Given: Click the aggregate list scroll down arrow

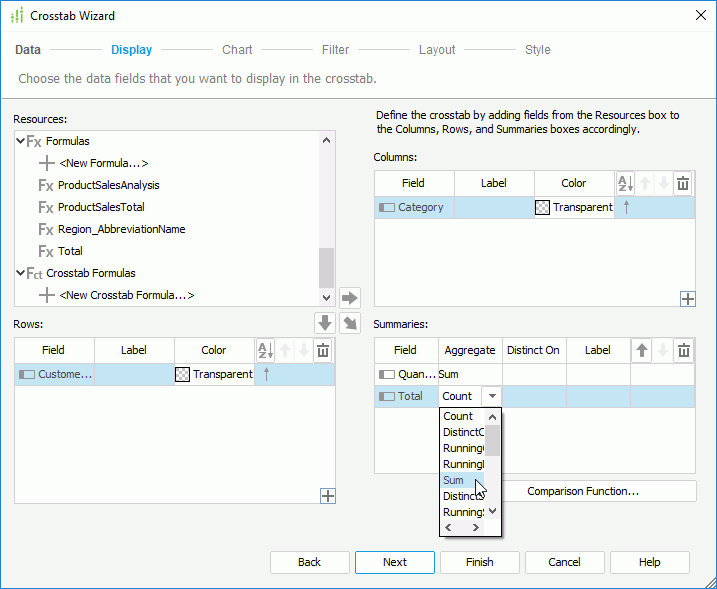Looking at the screenshot, I should point(492,511).
